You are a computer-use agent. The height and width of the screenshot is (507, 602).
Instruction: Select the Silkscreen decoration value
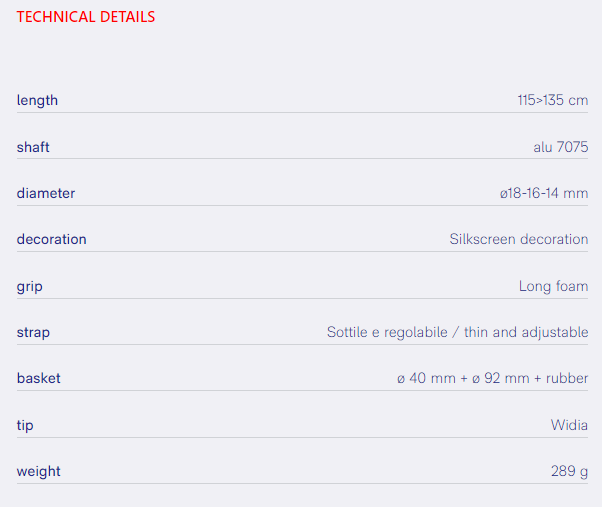[518, 239]
